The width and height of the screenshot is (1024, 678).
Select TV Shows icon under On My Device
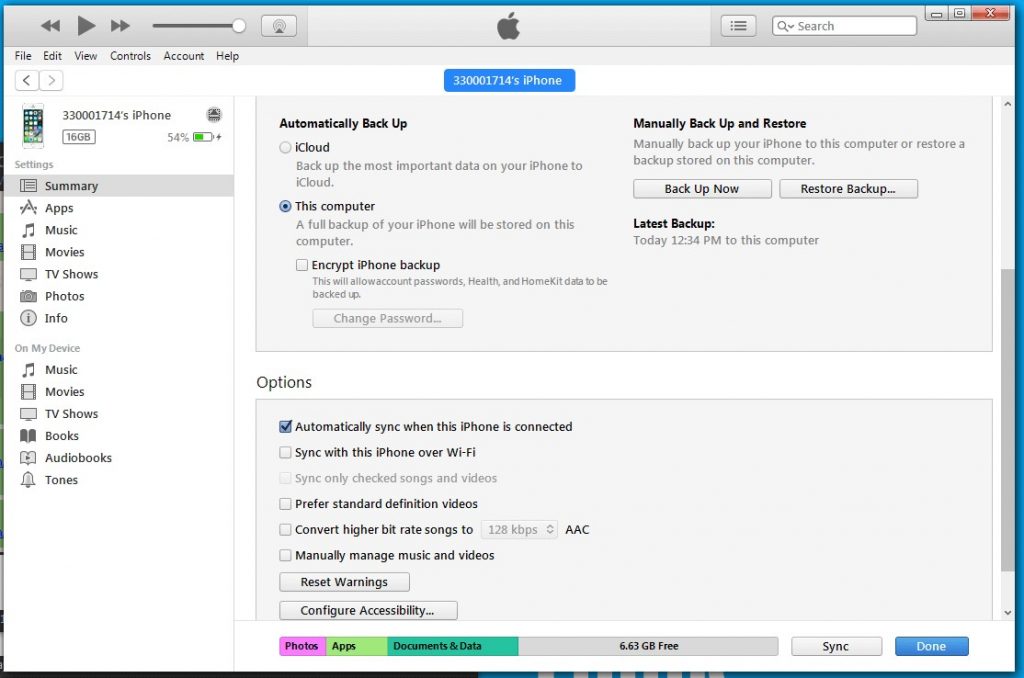(x=28, y=414)
